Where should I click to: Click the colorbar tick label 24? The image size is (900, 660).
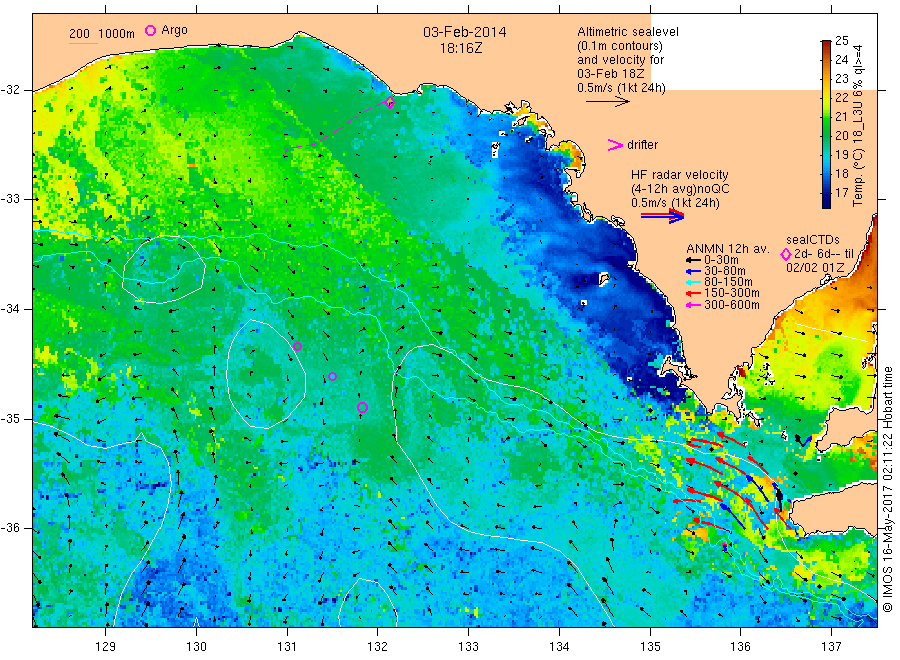[841, 60]
